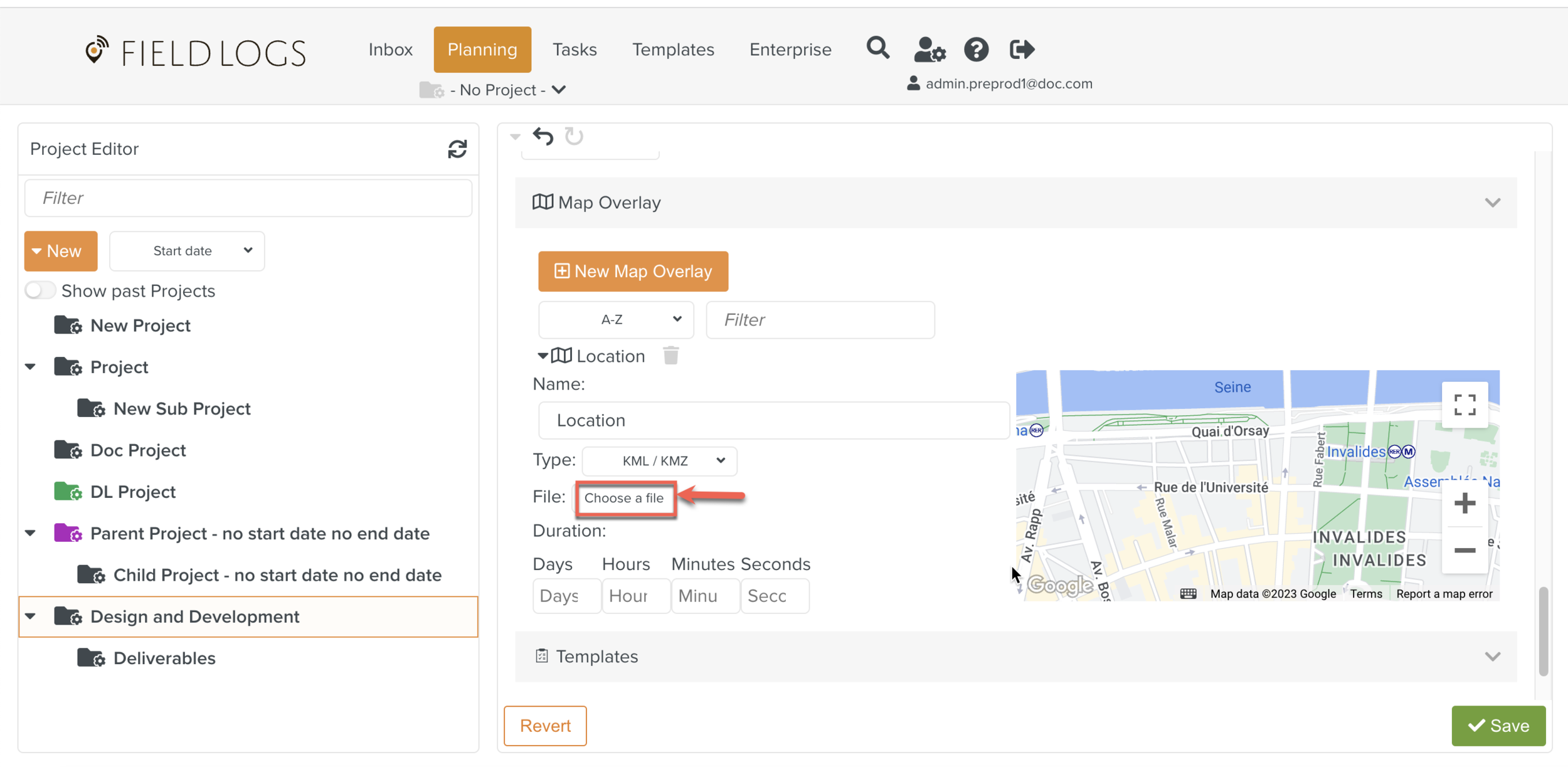Viewport: 1568px width, 767px height.
Task: Open the Start date sort dropdown
Action: click(x=187, y=251)
